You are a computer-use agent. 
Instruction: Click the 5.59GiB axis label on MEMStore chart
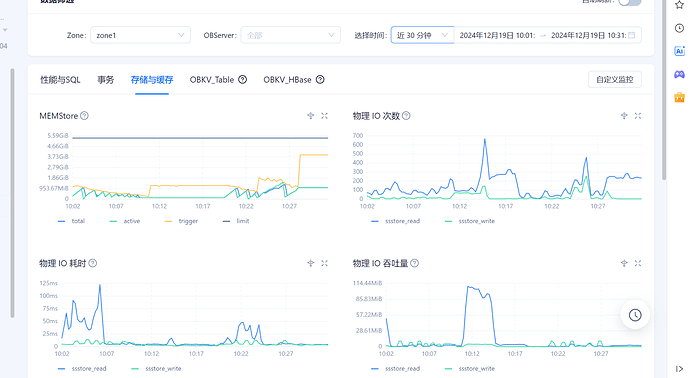(x=58, y=136)
